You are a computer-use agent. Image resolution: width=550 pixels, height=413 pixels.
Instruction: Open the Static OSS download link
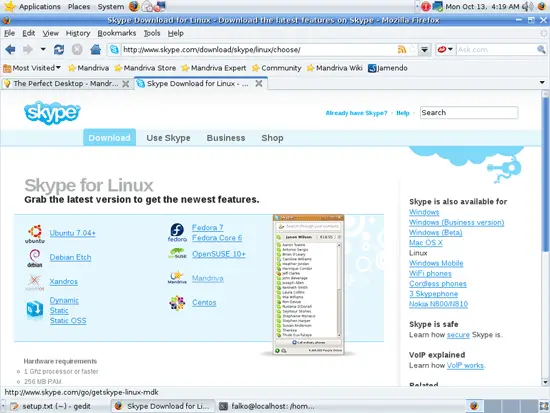click(68, 321)
